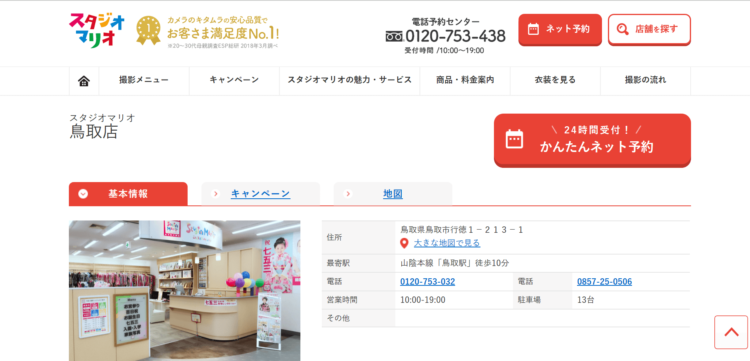750x361 pixels.
Task: Click the magnifier icon in 店舗を探す
Action: (x=622, y=29)
